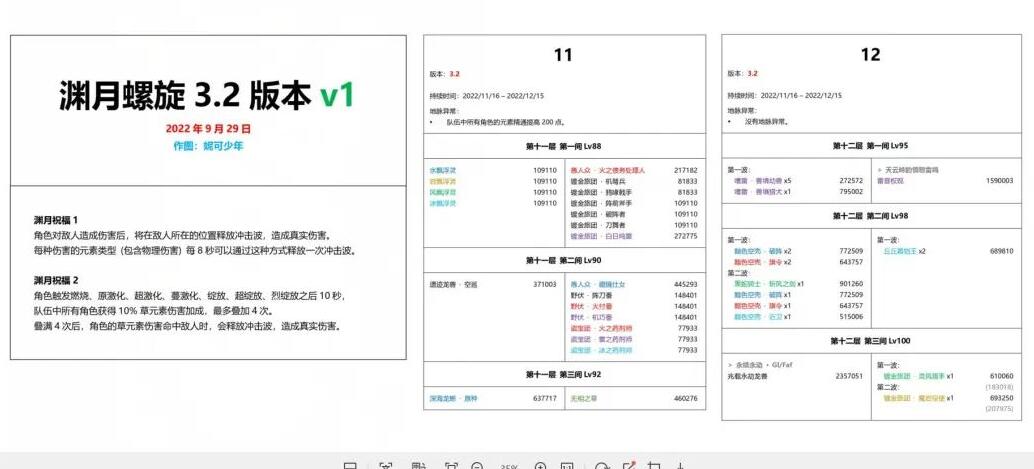The width and height of the screenshot is (1034, 469).
Task: Click the HP value 217182
Action: pyautogui.click(x=686, y=170)
